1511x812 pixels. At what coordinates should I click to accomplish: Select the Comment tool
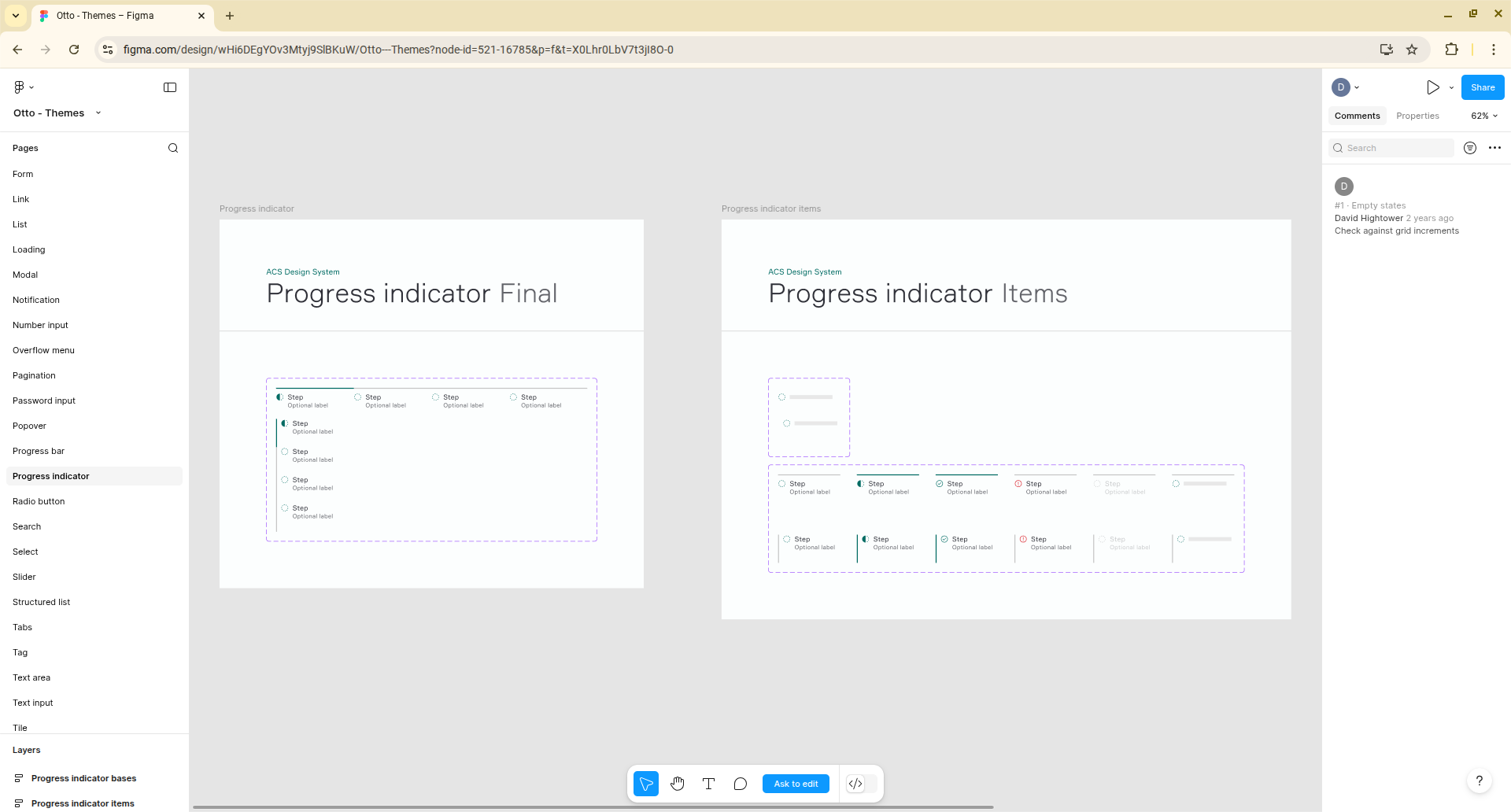pos(740,784)
